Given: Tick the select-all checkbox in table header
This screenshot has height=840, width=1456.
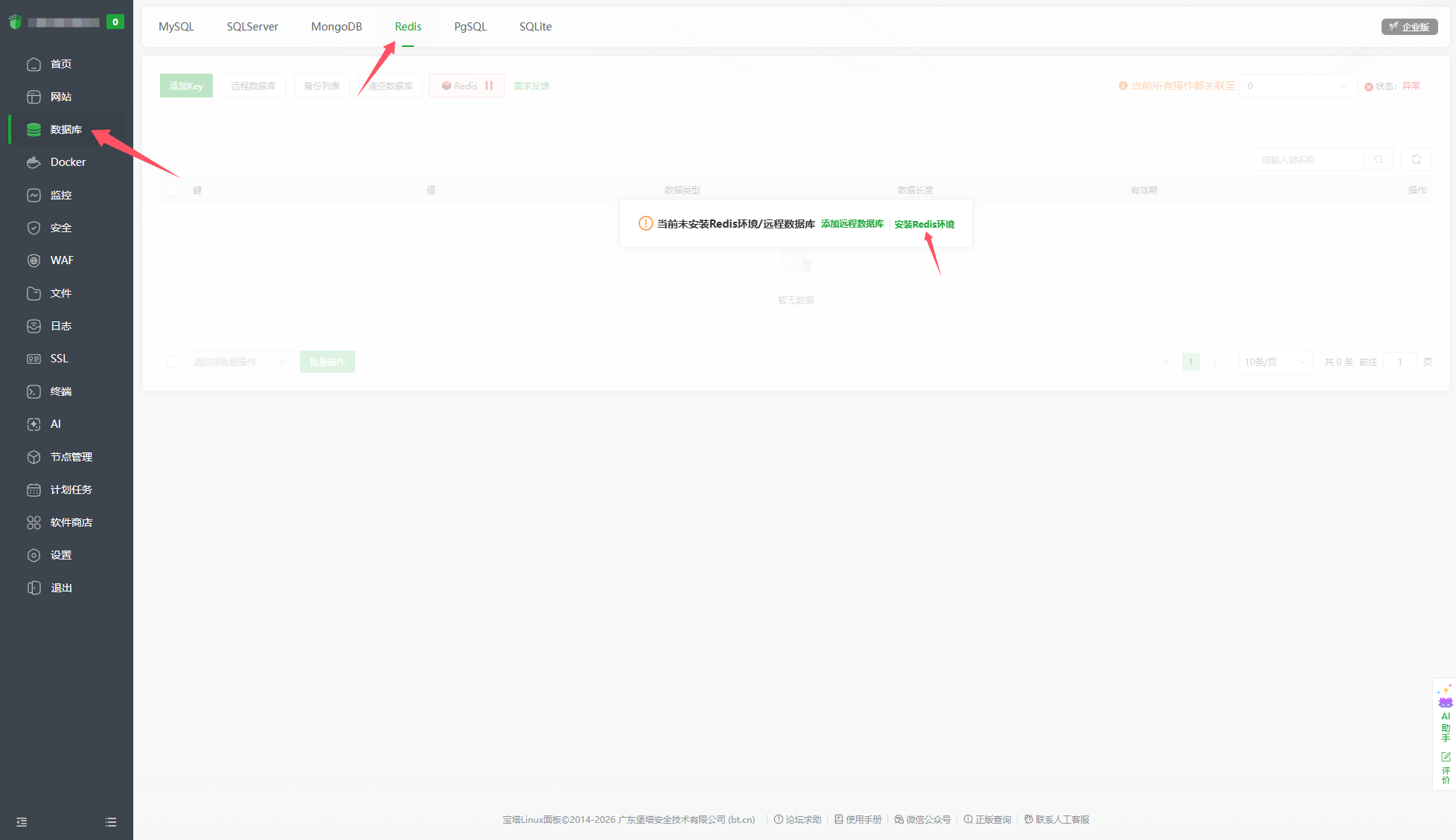Looking at the screenshot, I should (172, 190).
